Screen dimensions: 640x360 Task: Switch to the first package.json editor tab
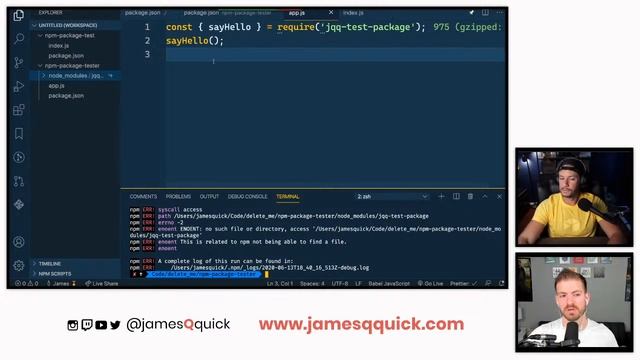click(143, 13)
